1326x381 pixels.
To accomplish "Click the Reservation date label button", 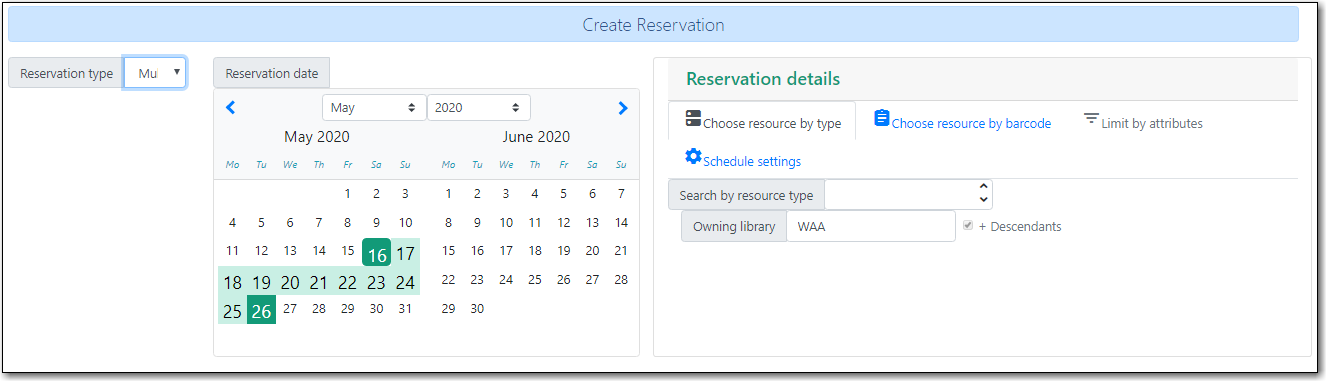I will coord(271,73).
